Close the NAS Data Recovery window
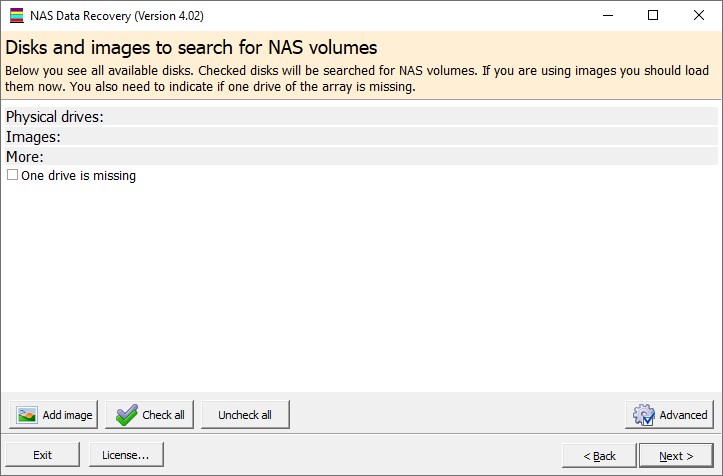The height and width of the screenshot is (476, 723). coord(699,15)
